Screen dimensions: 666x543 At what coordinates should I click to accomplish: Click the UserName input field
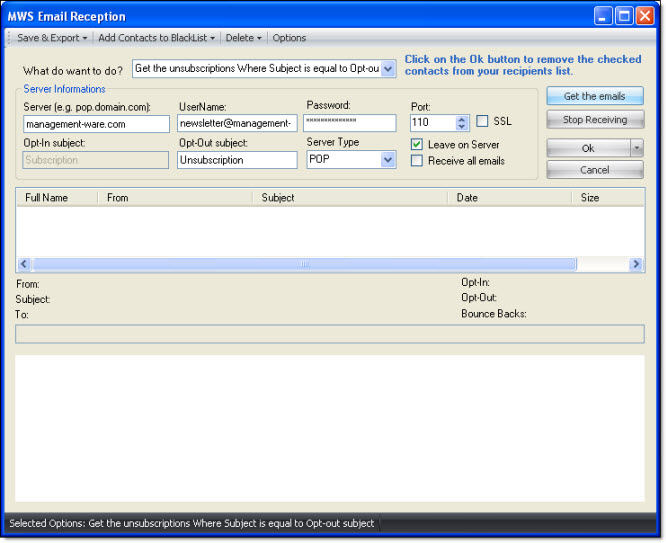click(x=237, y=123)
